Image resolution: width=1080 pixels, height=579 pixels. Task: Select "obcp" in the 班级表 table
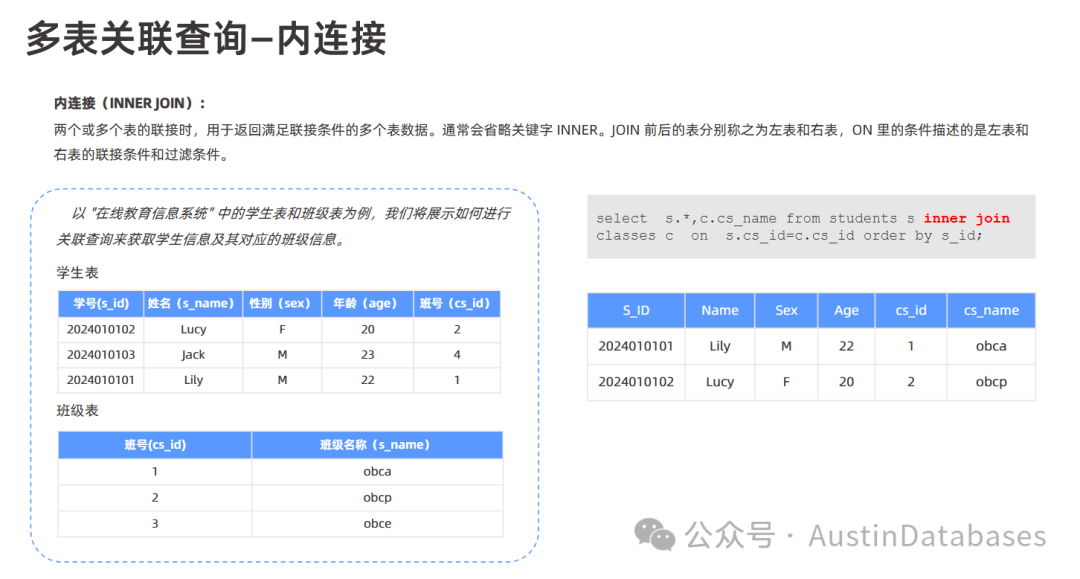pyautogui.click(x=377, y=497)
